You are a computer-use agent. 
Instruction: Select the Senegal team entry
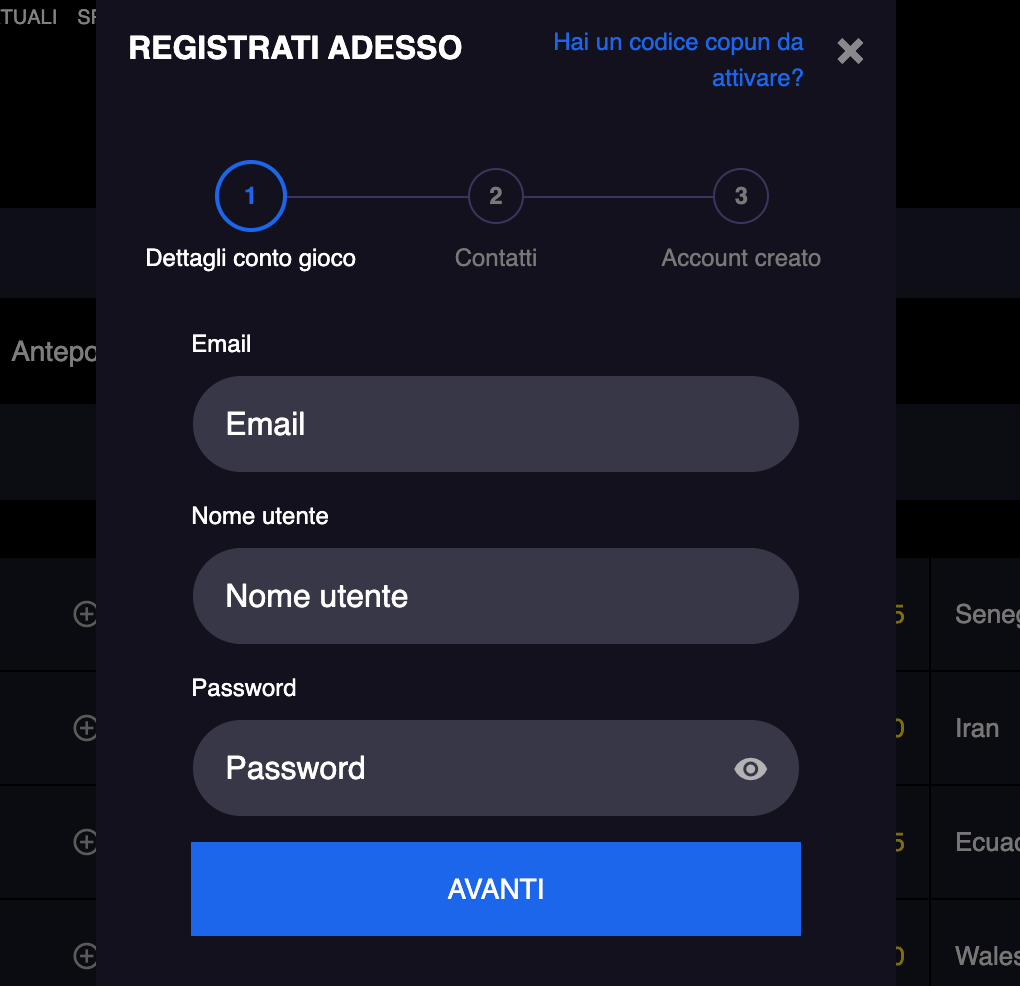pos(990,614)
